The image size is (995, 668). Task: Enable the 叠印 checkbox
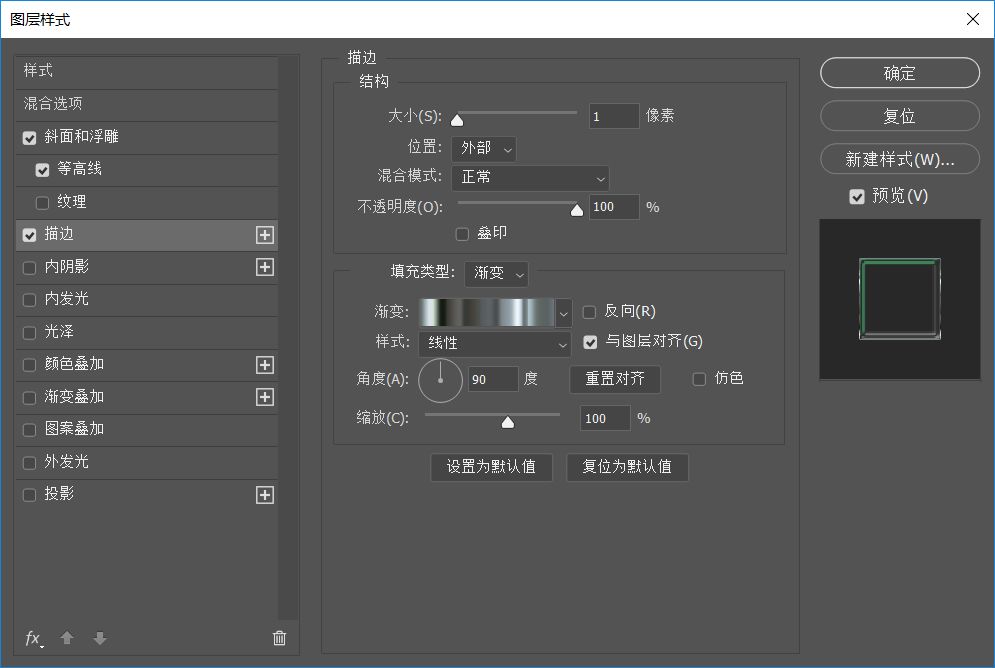pyautogui.click(x=462, y=234)
